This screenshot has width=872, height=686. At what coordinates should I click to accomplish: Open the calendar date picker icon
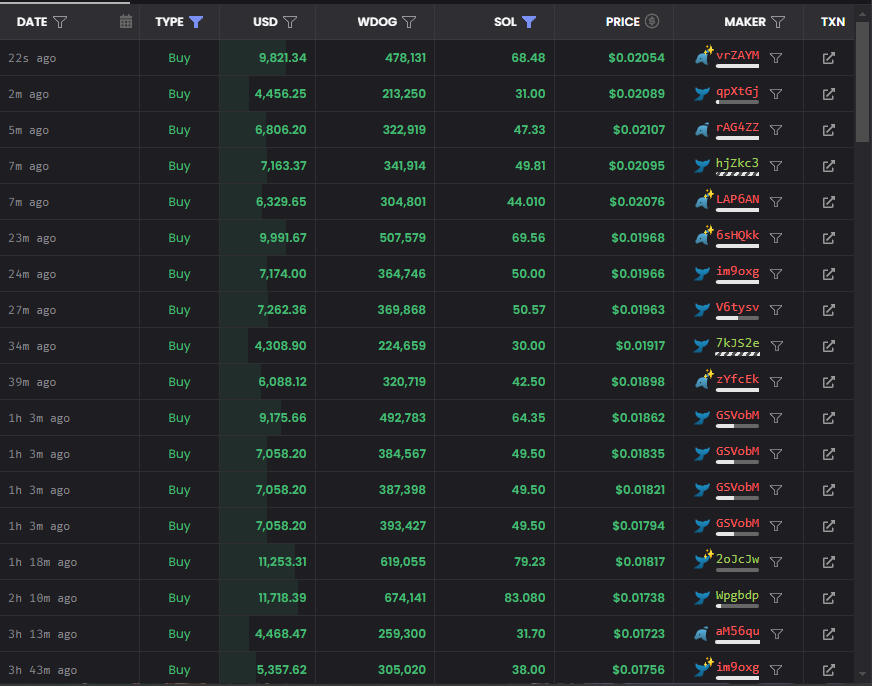point(126,21)
